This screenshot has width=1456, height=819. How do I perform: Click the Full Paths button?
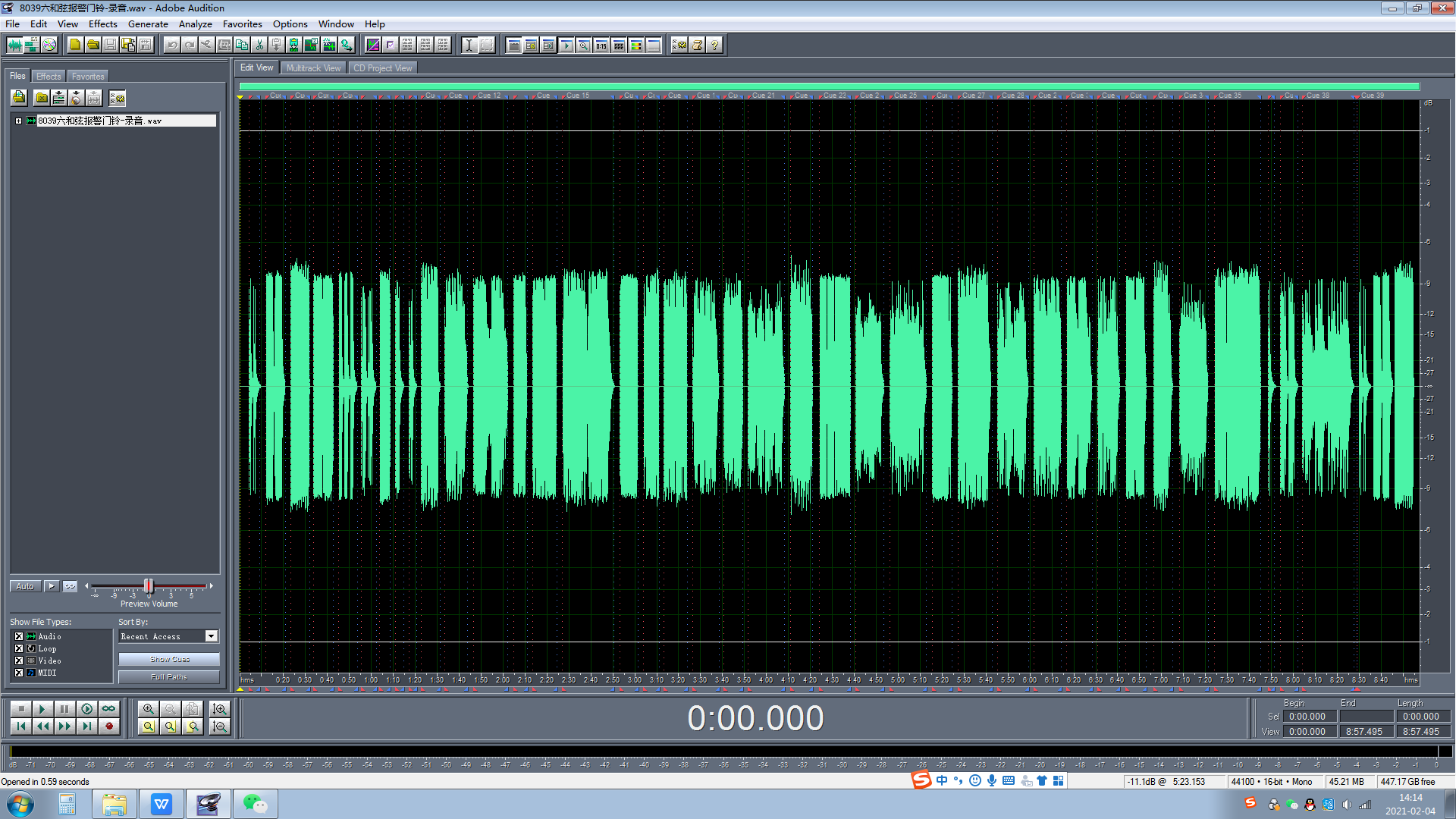point(169,677)
